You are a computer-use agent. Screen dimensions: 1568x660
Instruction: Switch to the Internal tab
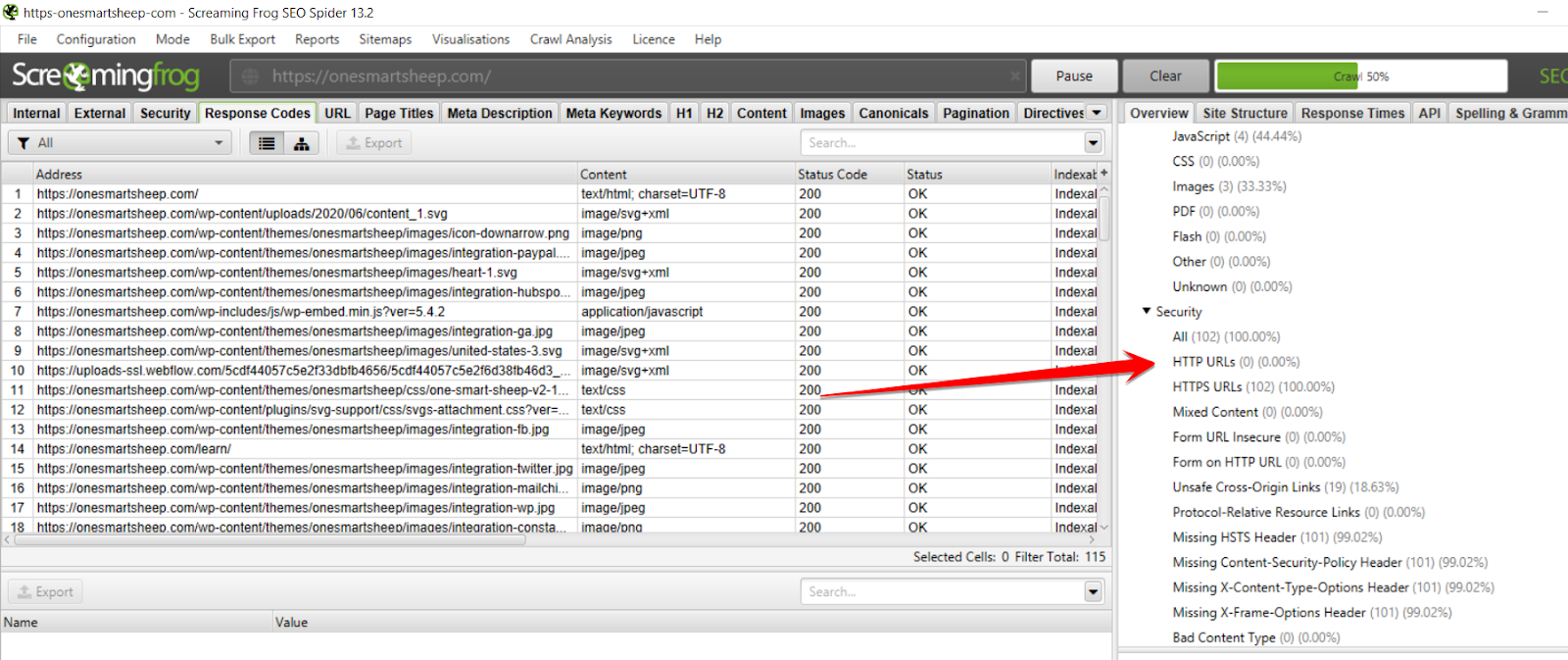(36, 113)
